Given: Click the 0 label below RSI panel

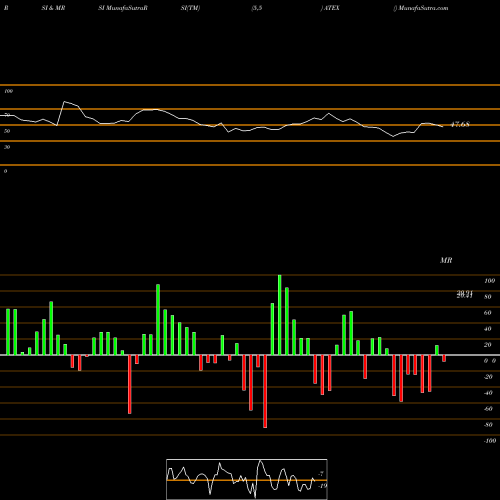Looking at the screenshot, I should 5,171.
